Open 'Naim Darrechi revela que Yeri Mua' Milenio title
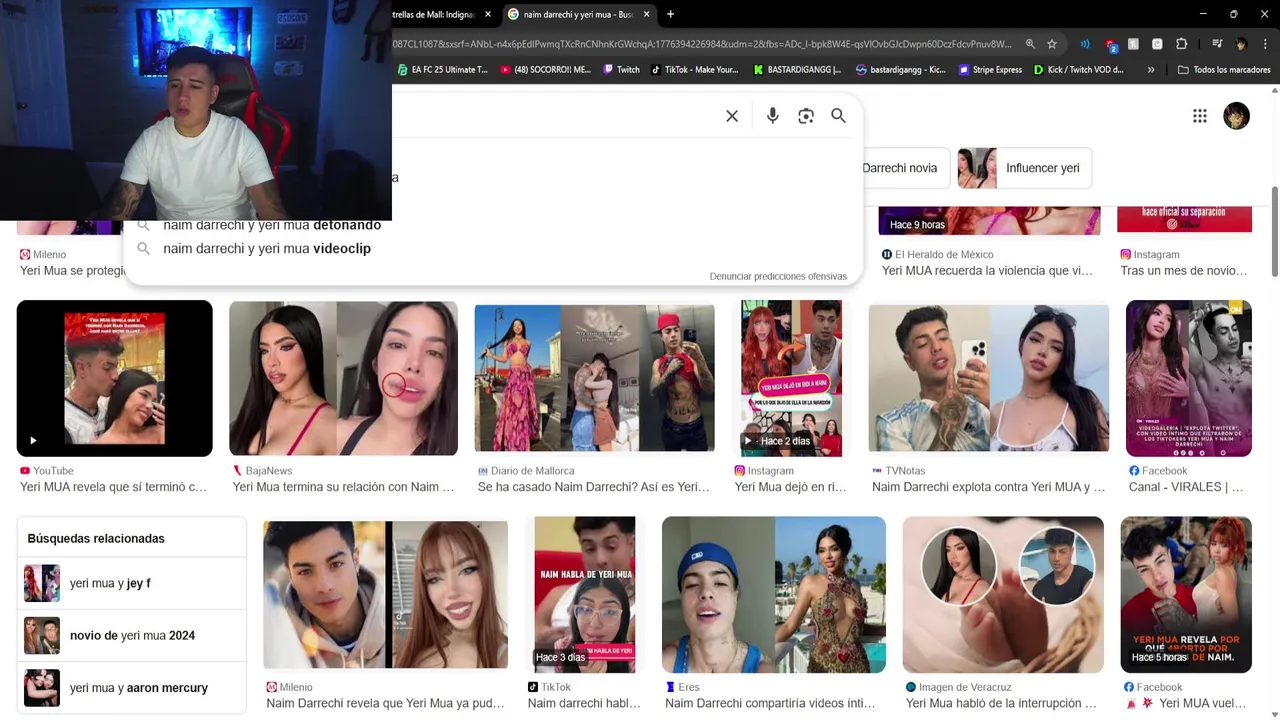Viewport: 1280px width, 720px height. point(385,704)
